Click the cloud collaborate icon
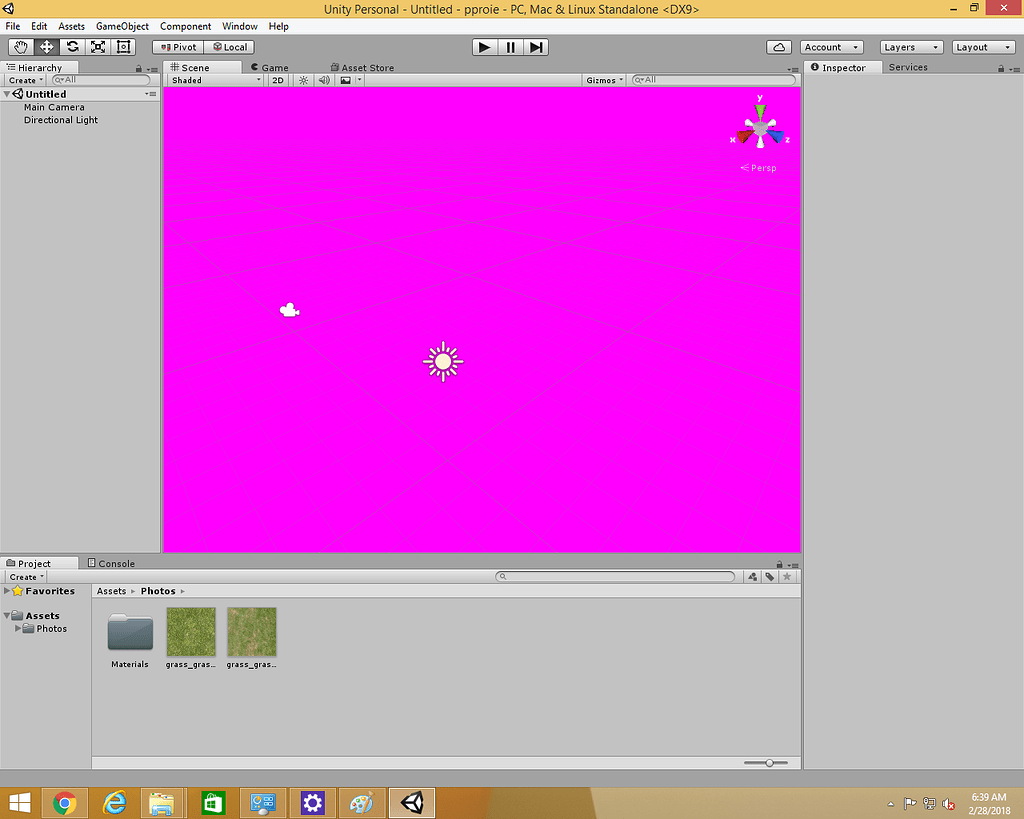The height and width of the screenshot is (819, 1024). (x=779, y=46)
